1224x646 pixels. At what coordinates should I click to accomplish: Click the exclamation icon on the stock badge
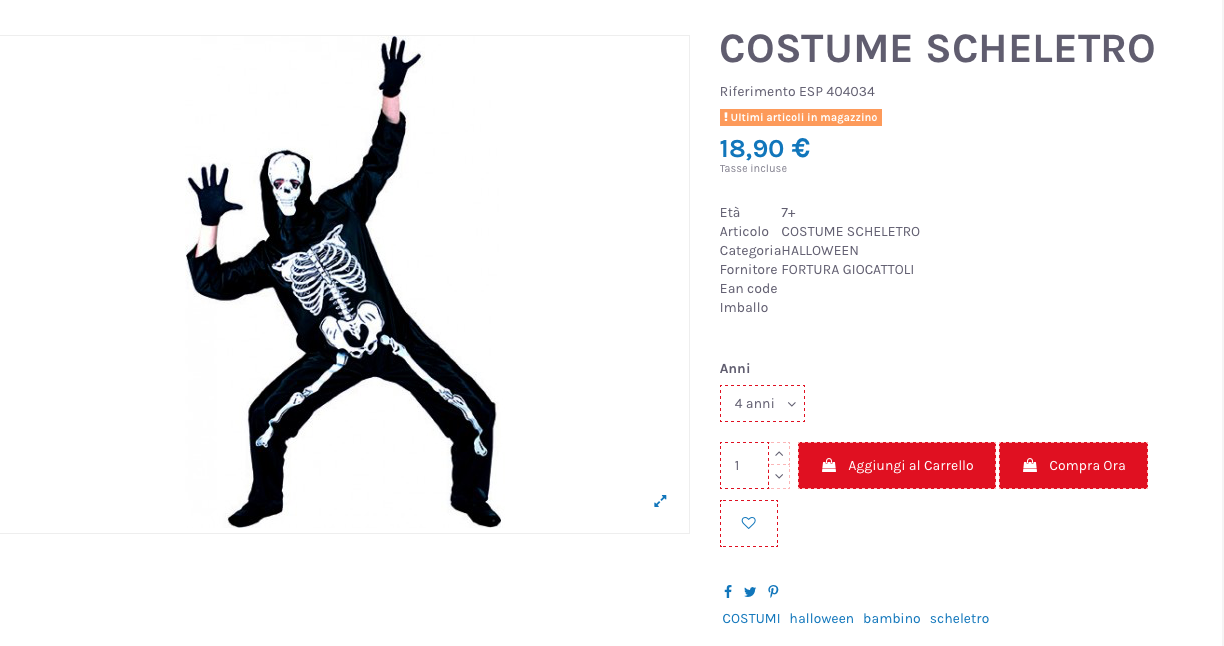727,117
